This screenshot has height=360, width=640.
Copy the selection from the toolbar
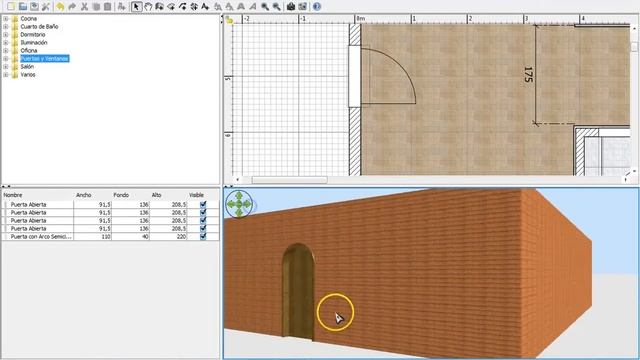tap(96, 7)
